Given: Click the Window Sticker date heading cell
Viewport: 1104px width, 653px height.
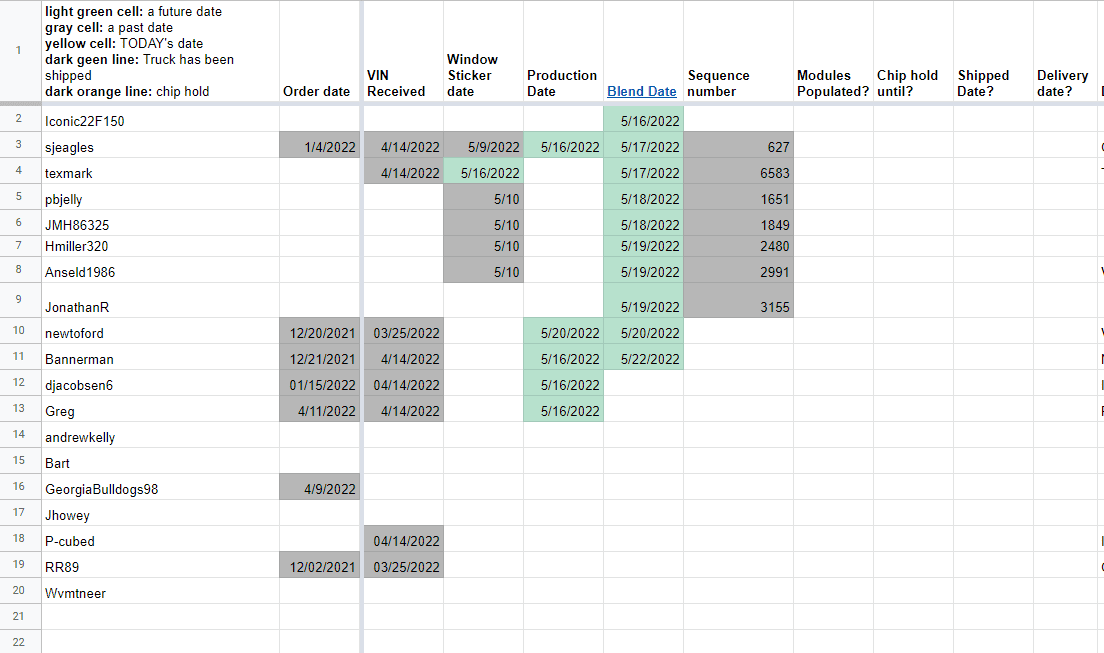Looking at the screenshot, I should 483,75.
